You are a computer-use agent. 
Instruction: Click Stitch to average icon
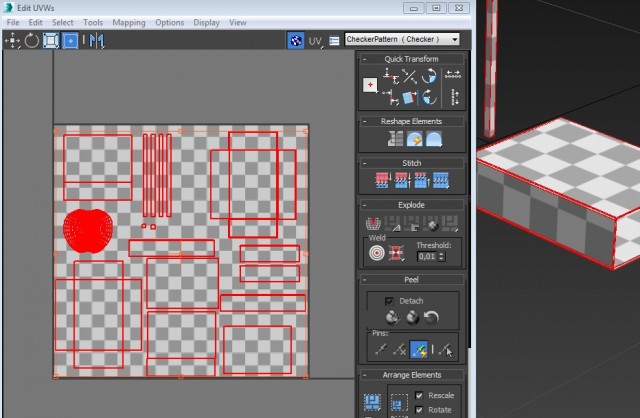coord(402,180)
